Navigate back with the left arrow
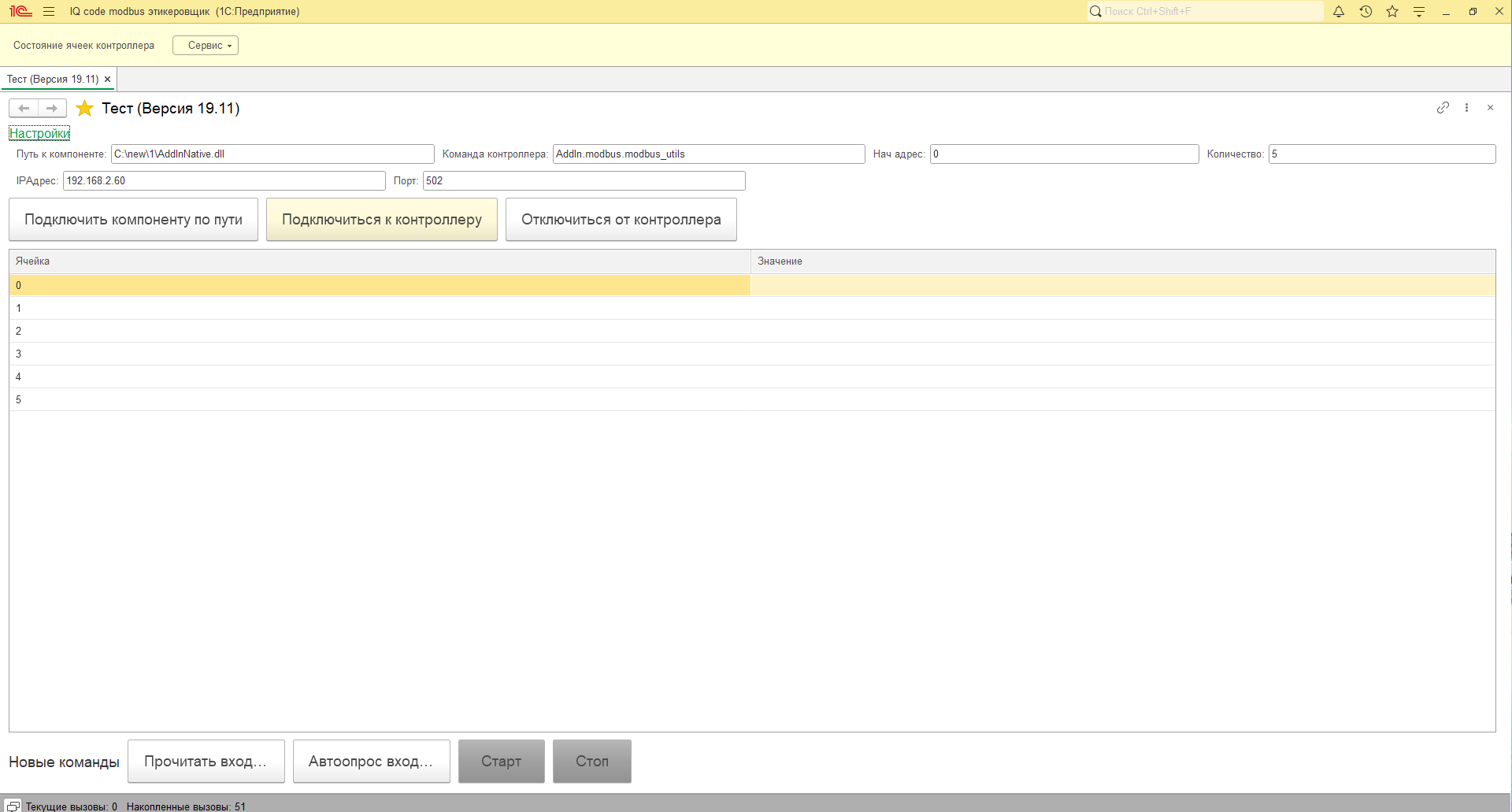 click(x=24, y=109)
